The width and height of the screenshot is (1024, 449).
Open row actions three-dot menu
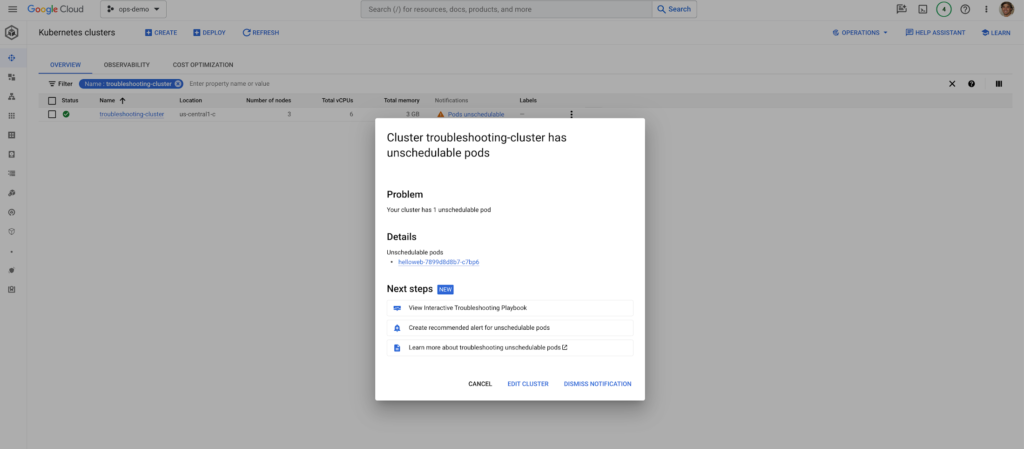(x=571, y=115)
